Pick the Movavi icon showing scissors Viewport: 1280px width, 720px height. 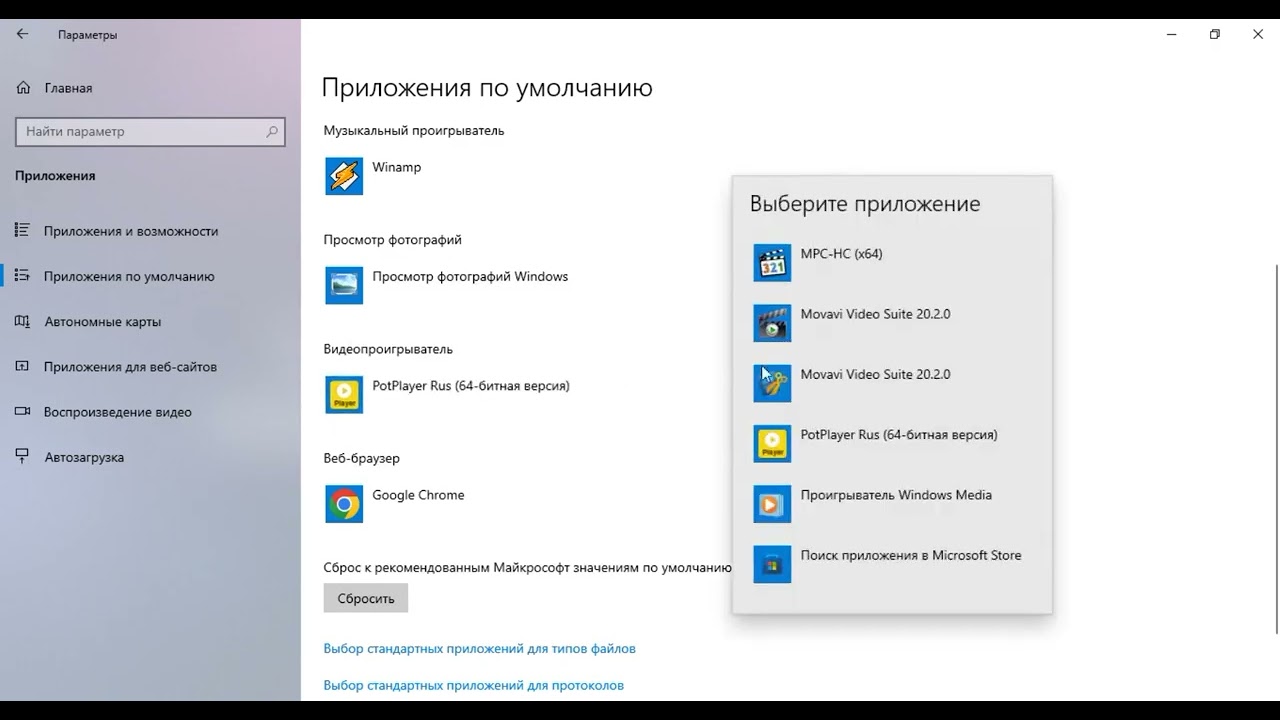click(772, 383)
